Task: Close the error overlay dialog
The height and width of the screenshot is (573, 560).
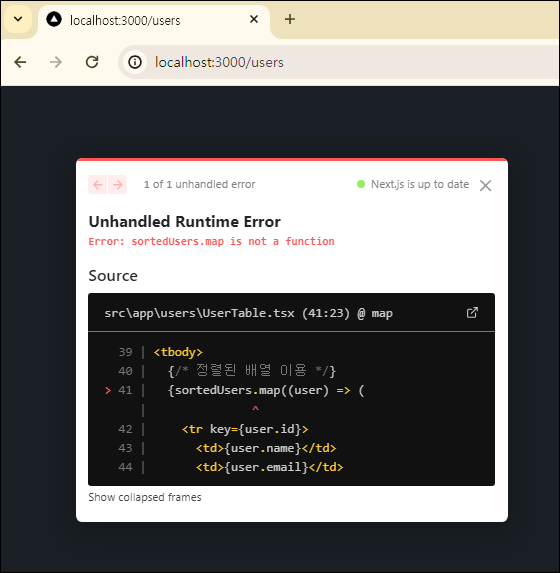Action: click(485, 186)
